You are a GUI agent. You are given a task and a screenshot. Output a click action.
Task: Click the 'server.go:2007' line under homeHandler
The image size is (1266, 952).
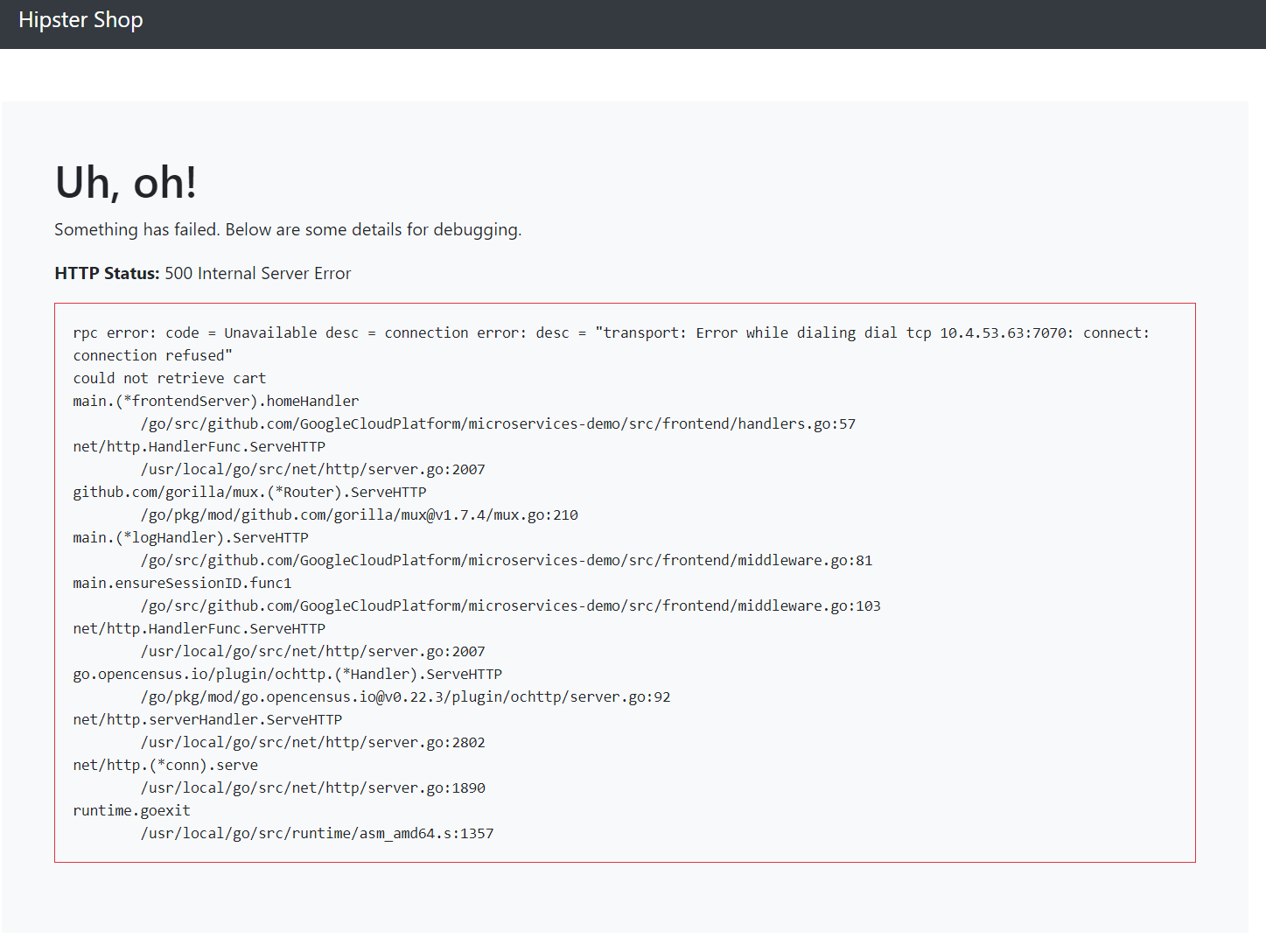tap(312, 469)
